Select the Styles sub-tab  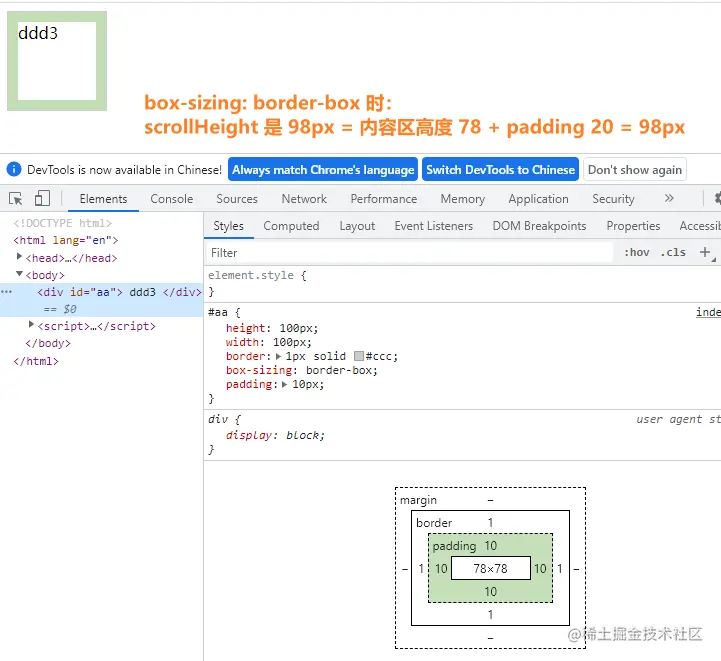(x=229, y=226)
